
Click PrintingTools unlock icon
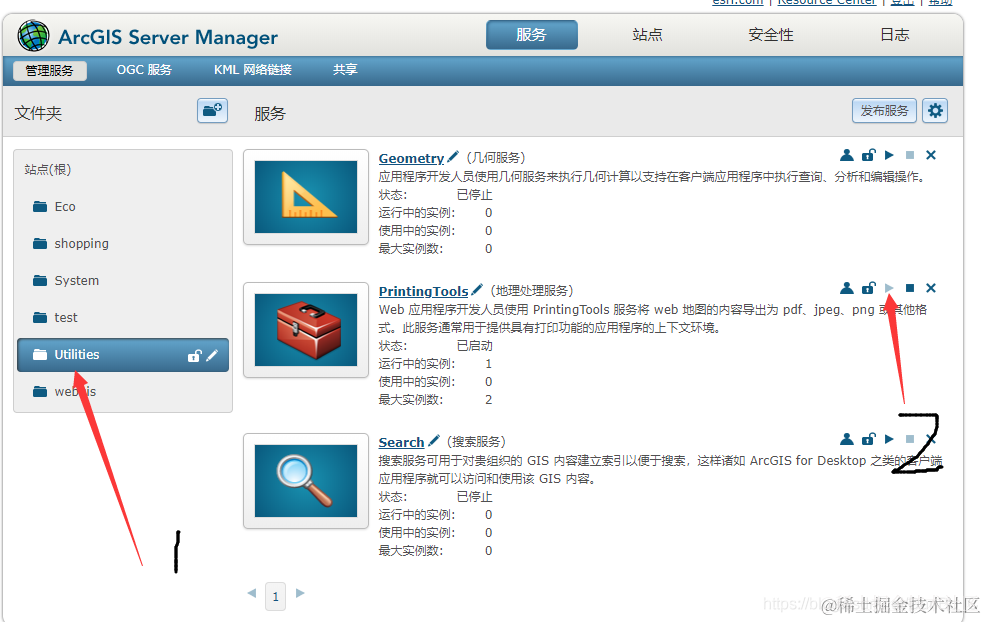[869, 288]
